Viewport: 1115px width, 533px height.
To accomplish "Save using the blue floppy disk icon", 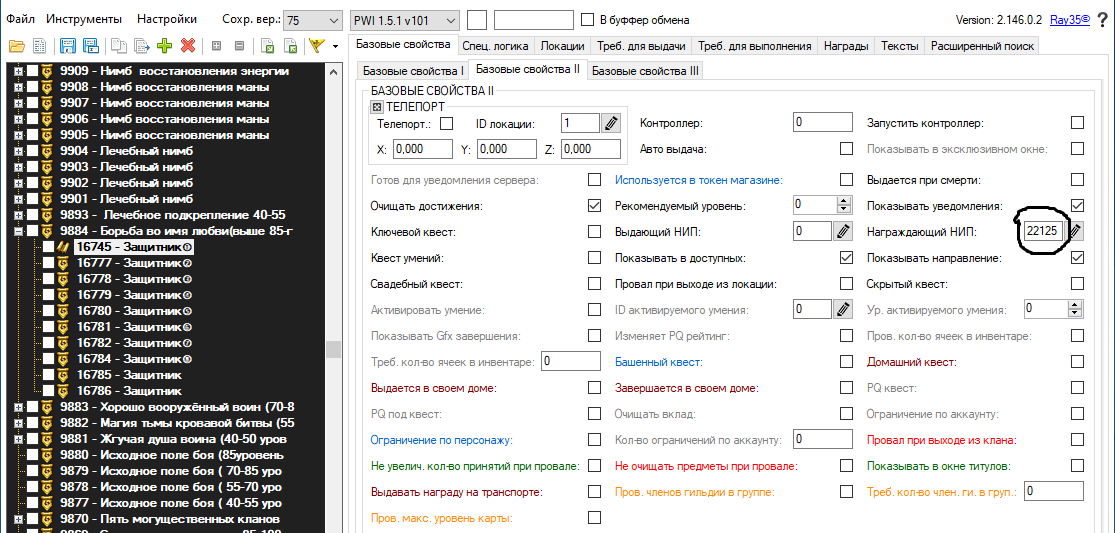I will (68, 46).
